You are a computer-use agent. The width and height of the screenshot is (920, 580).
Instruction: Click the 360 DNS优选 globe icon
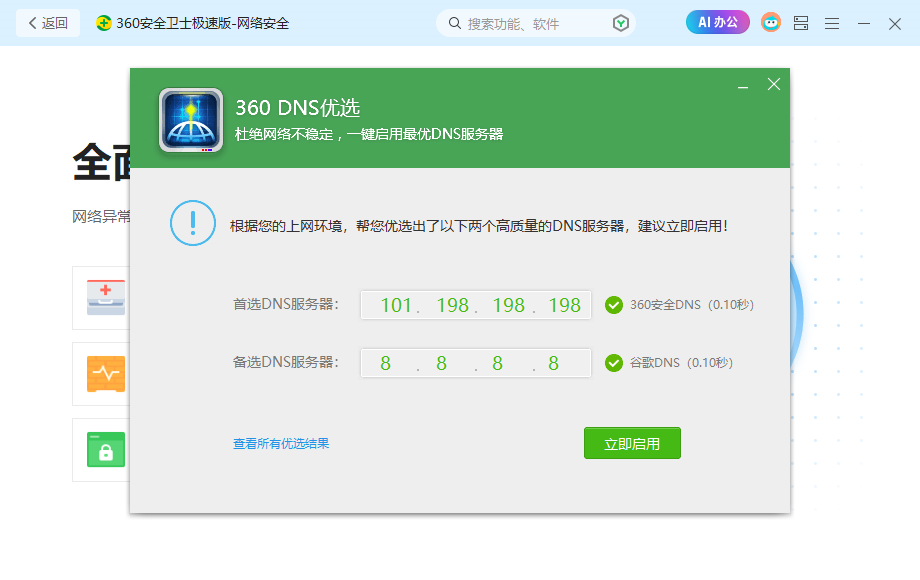pyautogui.click(x=192, y=120)
